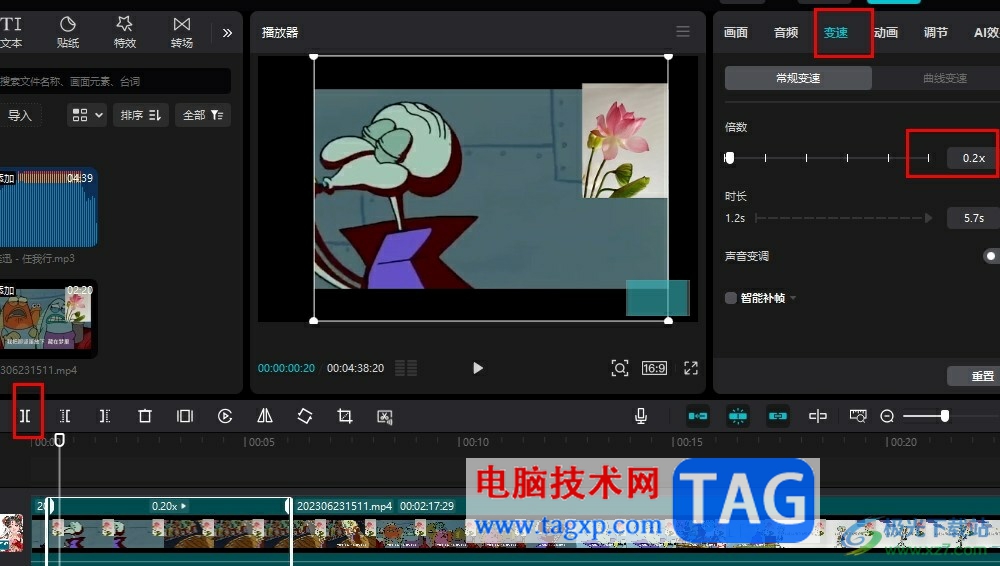Toggle track linkage
The height and width of the screenshot is (566, 1000).
[777, 416]
